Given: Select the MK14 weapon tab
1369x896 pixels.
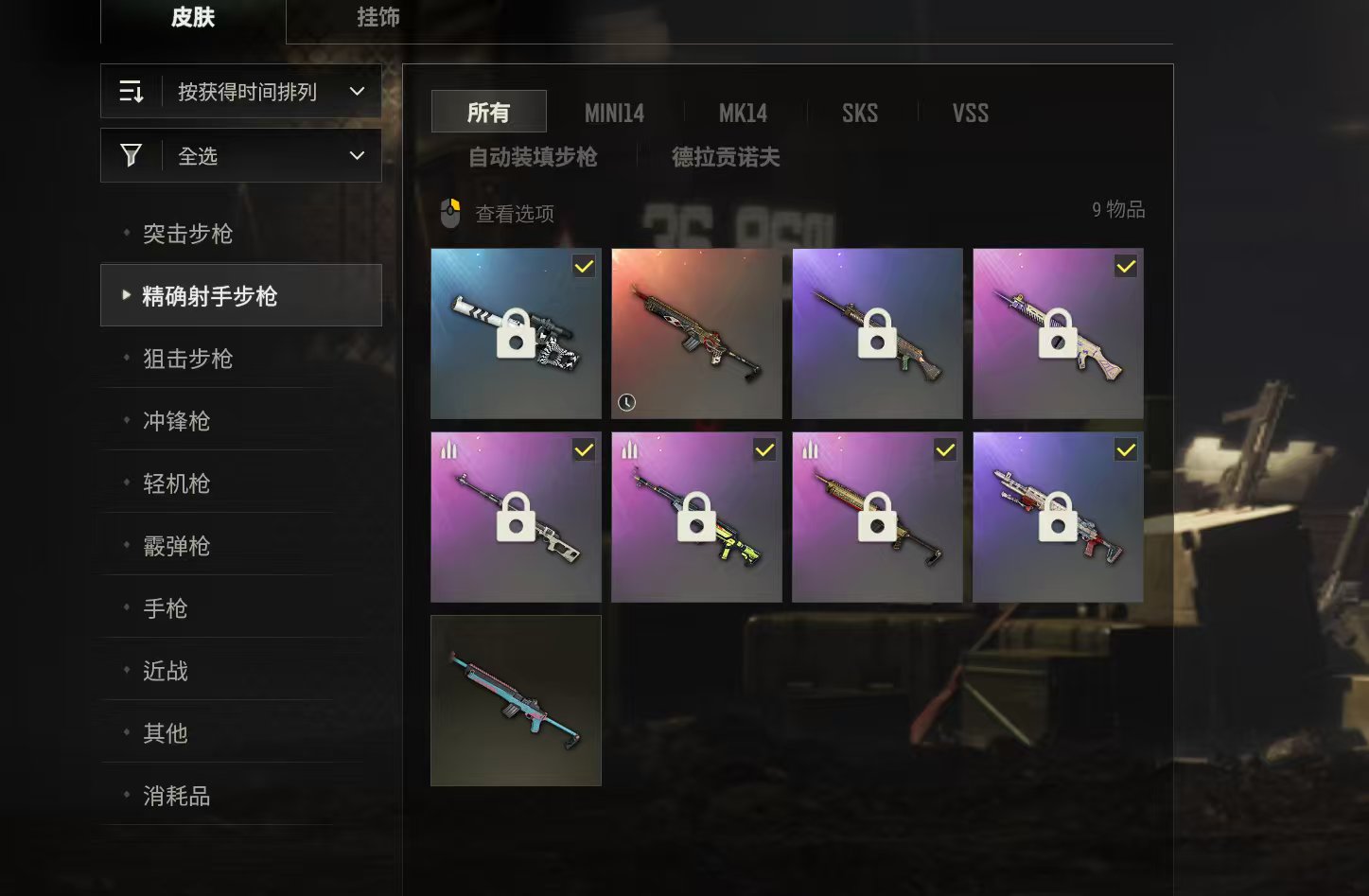Looking at the screenshot, I should (743, 114).
